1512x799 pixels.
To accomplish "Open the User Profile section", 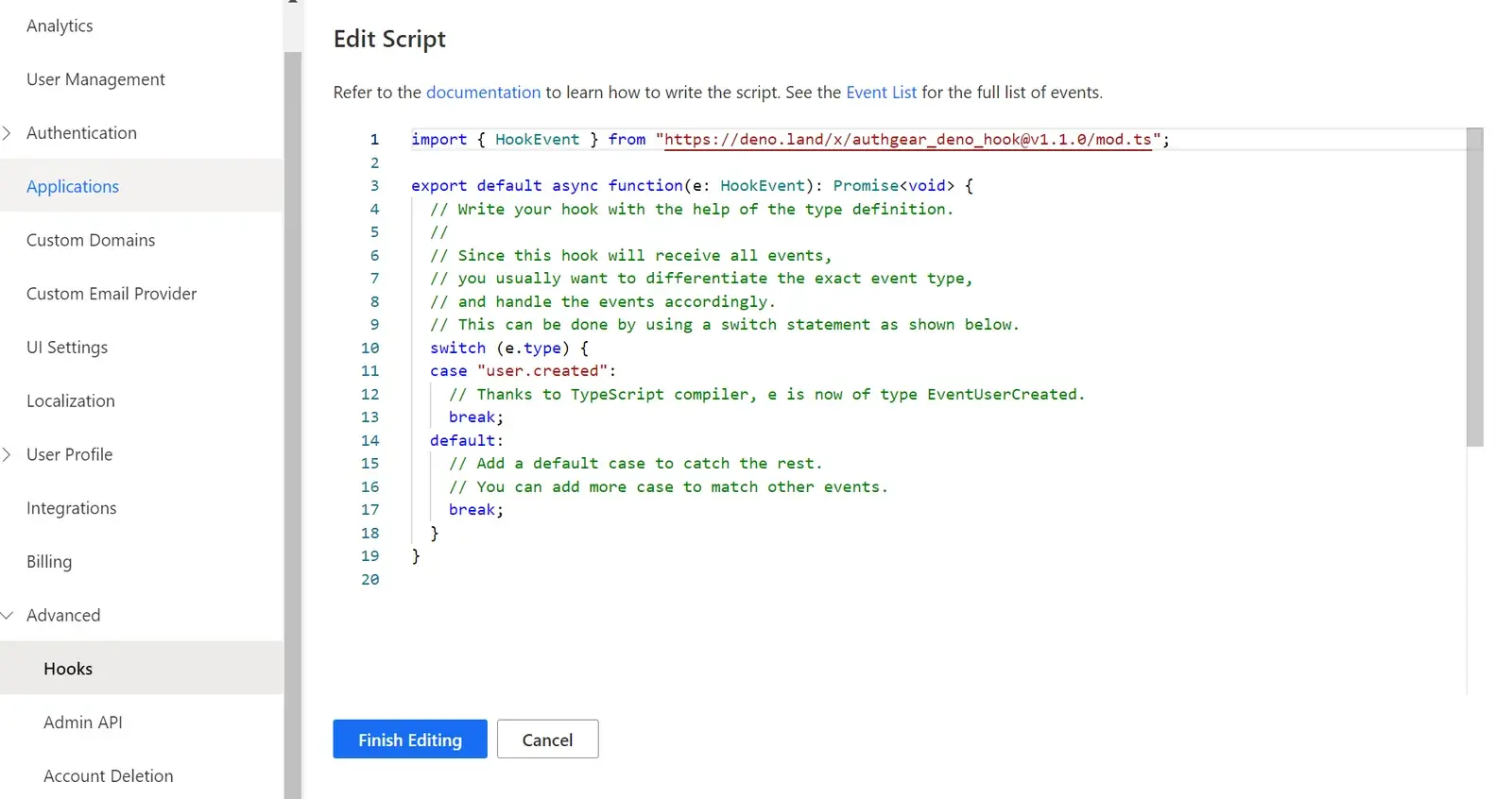I will click(69, 454).
